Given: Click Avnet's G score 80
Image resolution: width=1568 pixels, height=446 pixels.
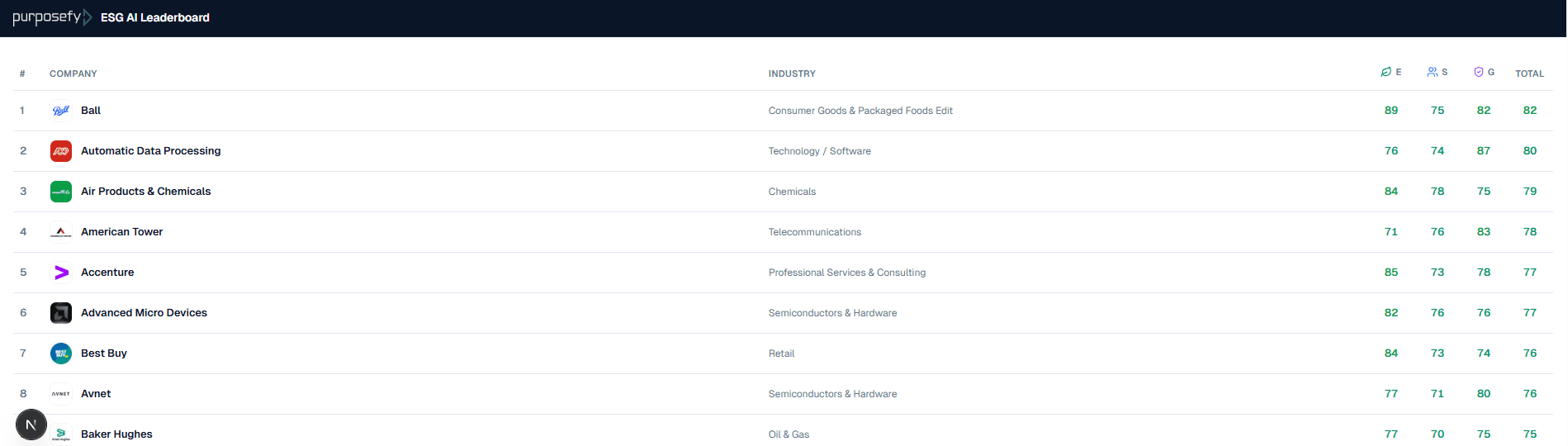Looking at the screenshot, I should pyautogui.click(x=1484, y=394).
